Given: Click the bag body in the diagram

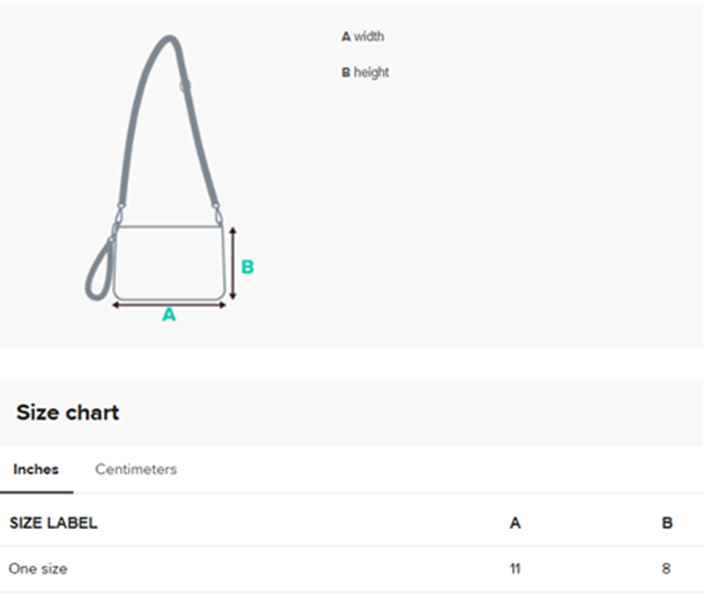Looking at the screenshot, I should 168,262.
